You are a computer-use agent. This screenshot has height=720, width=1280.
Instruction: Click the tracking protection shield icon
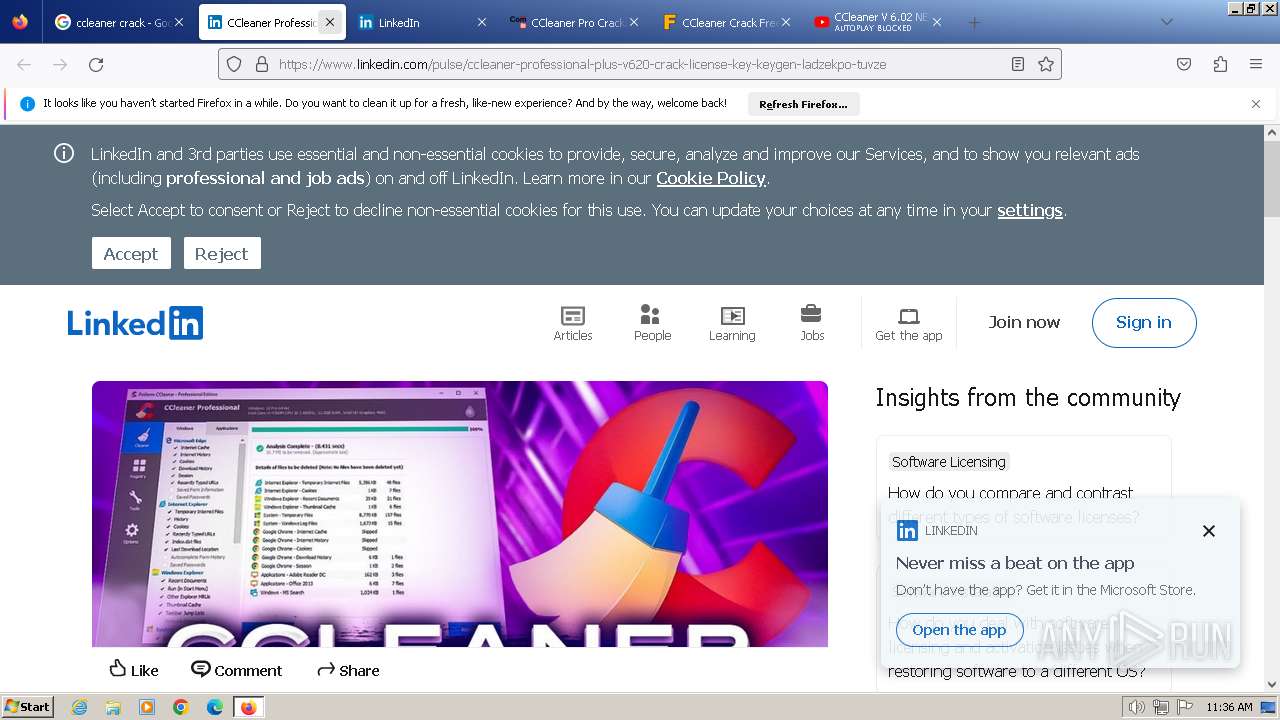[x=234, y=64]
